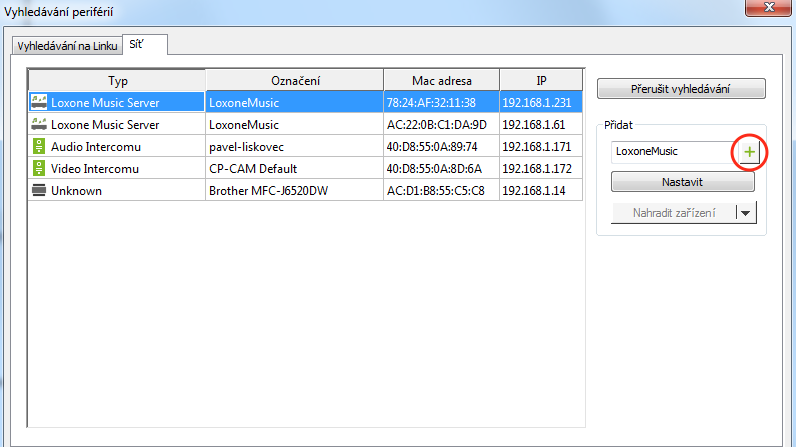
Task: Click MAC address AC:D1:B8:55:C5:C8
Action: click(x=436, y=190)
